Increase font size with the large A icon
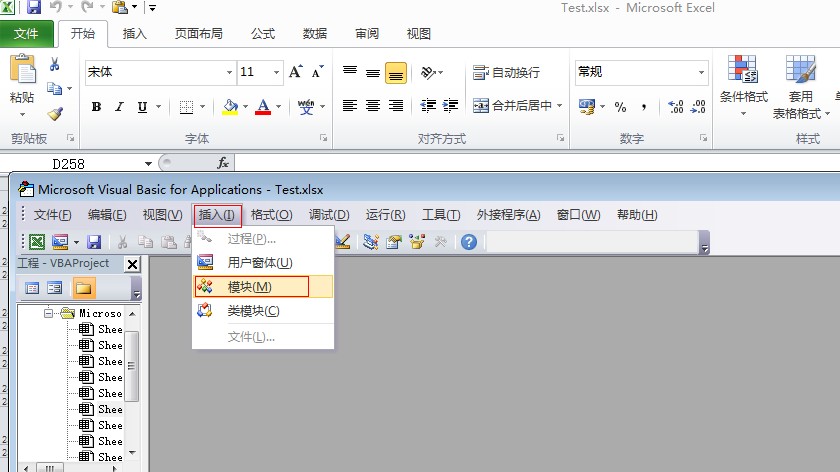 (x=295, y=72)
